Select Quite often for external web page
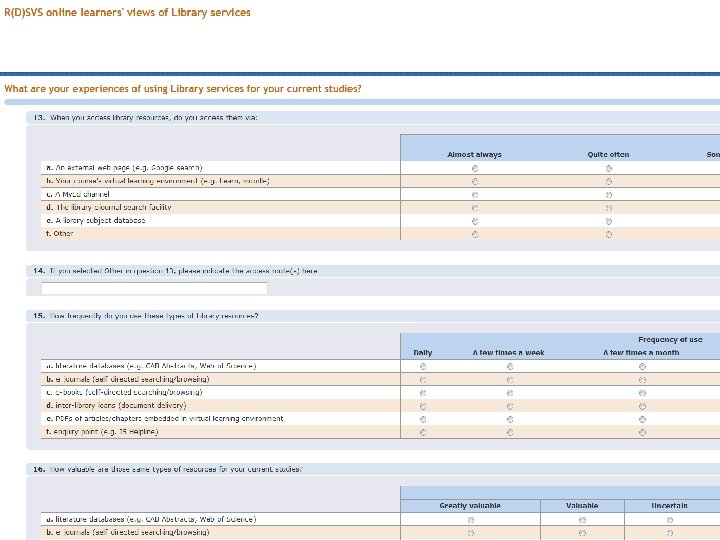The image size is (720, 540). click(608, 169)
